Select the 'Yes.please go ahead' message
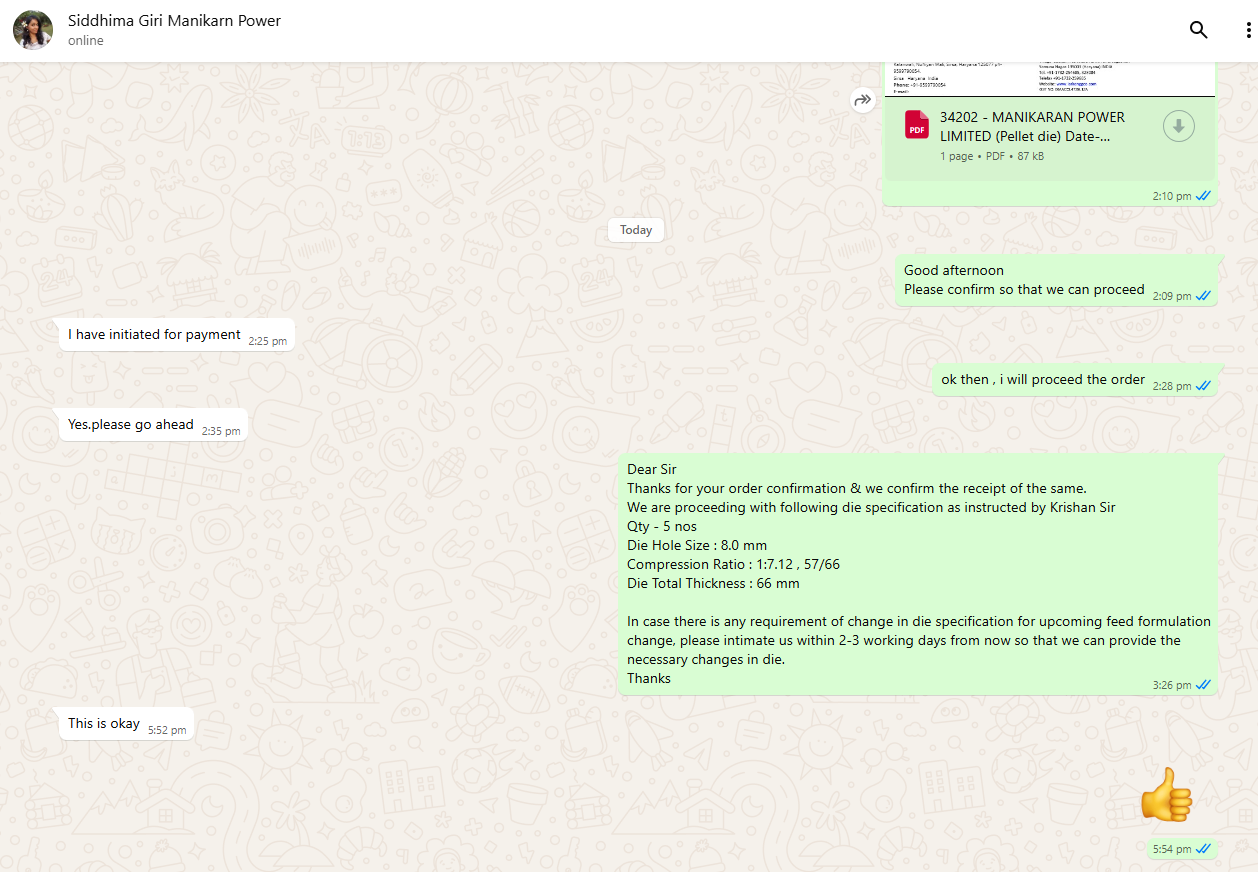 131,425
